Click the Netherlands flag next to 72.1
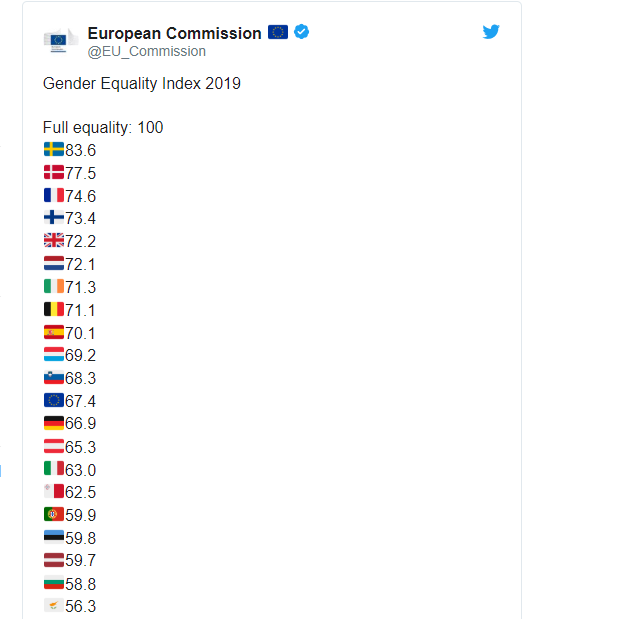The image size is (628, 619). (54, 263)
